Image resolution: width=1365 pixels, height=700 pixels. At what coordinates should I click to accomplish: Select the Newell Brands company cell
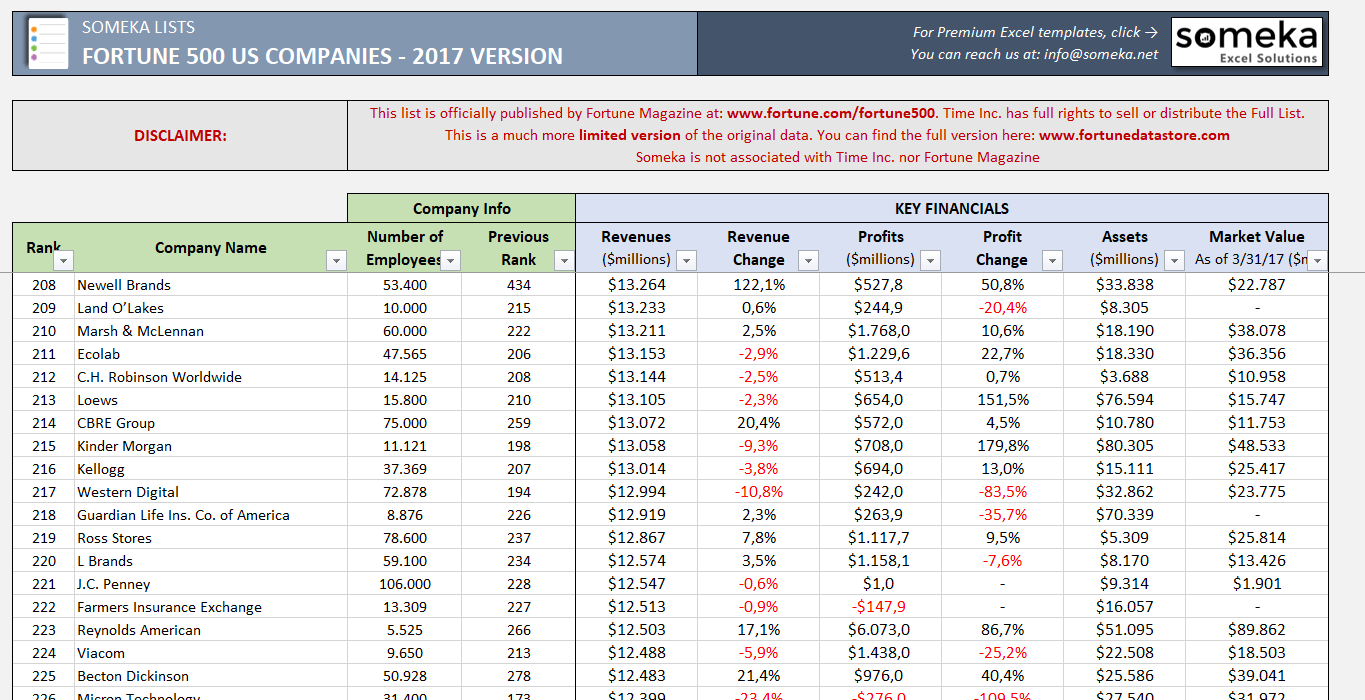211,285
